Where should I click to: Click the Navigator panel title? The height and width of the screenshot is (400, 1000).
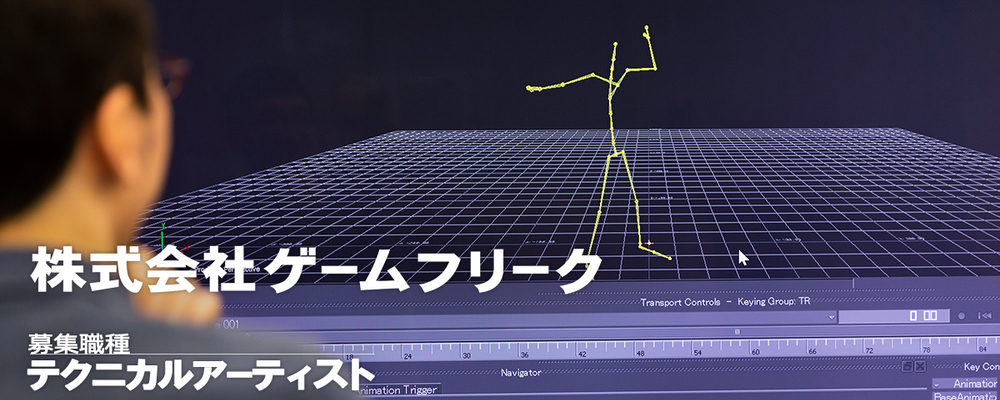tap(521, 373)
